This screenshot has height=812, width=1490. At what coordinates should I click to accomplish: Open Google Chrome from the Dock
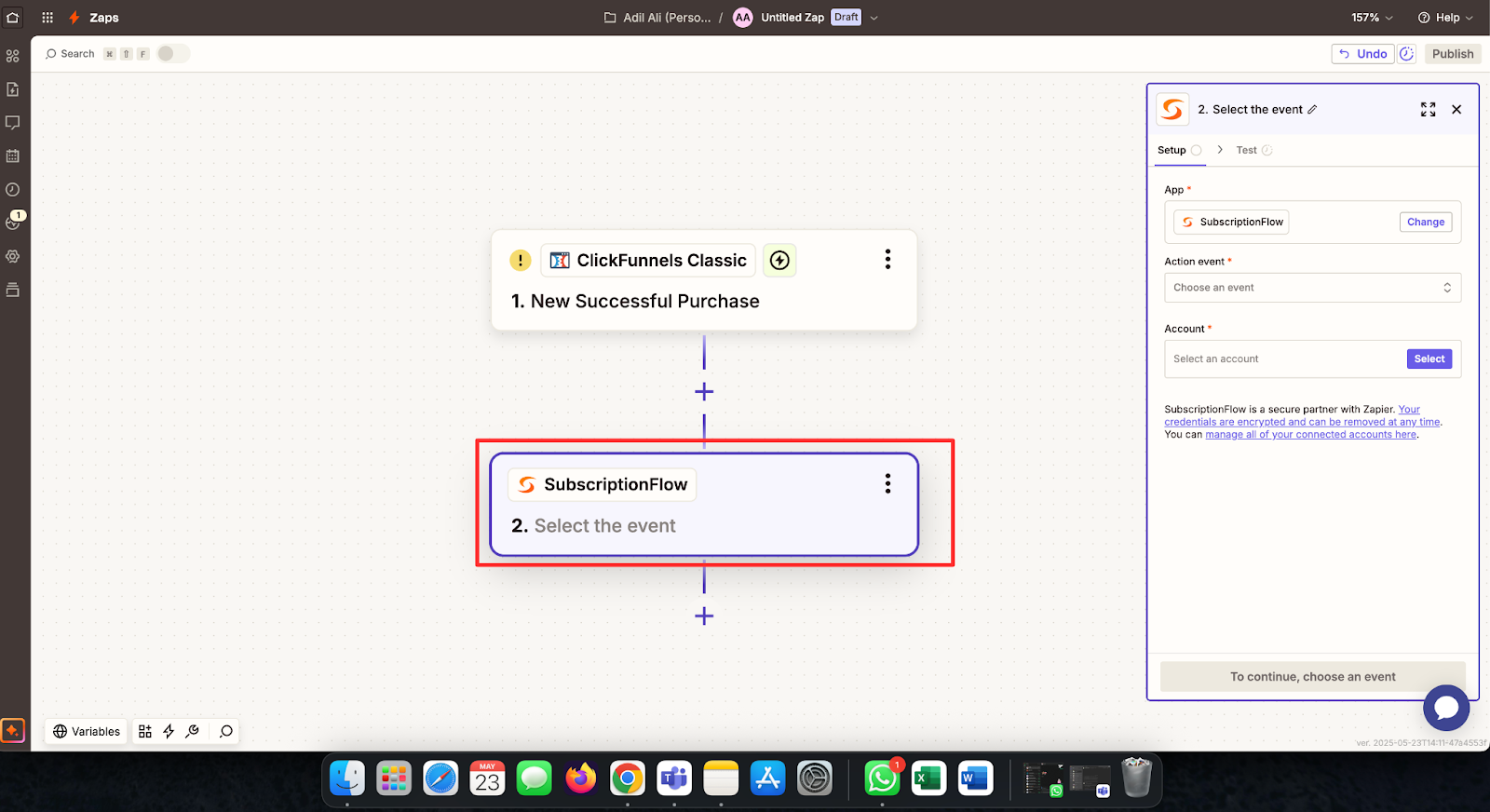tap(628, 778)
